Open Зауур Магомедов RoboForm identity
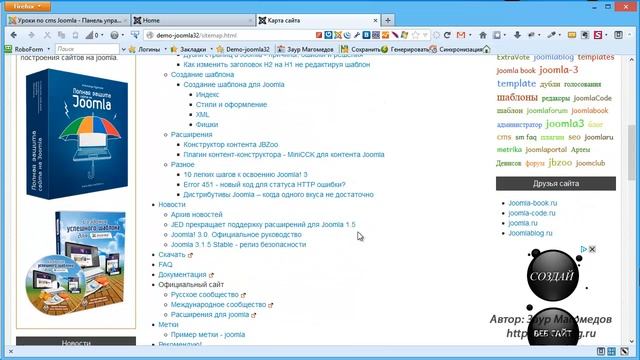 305,49
